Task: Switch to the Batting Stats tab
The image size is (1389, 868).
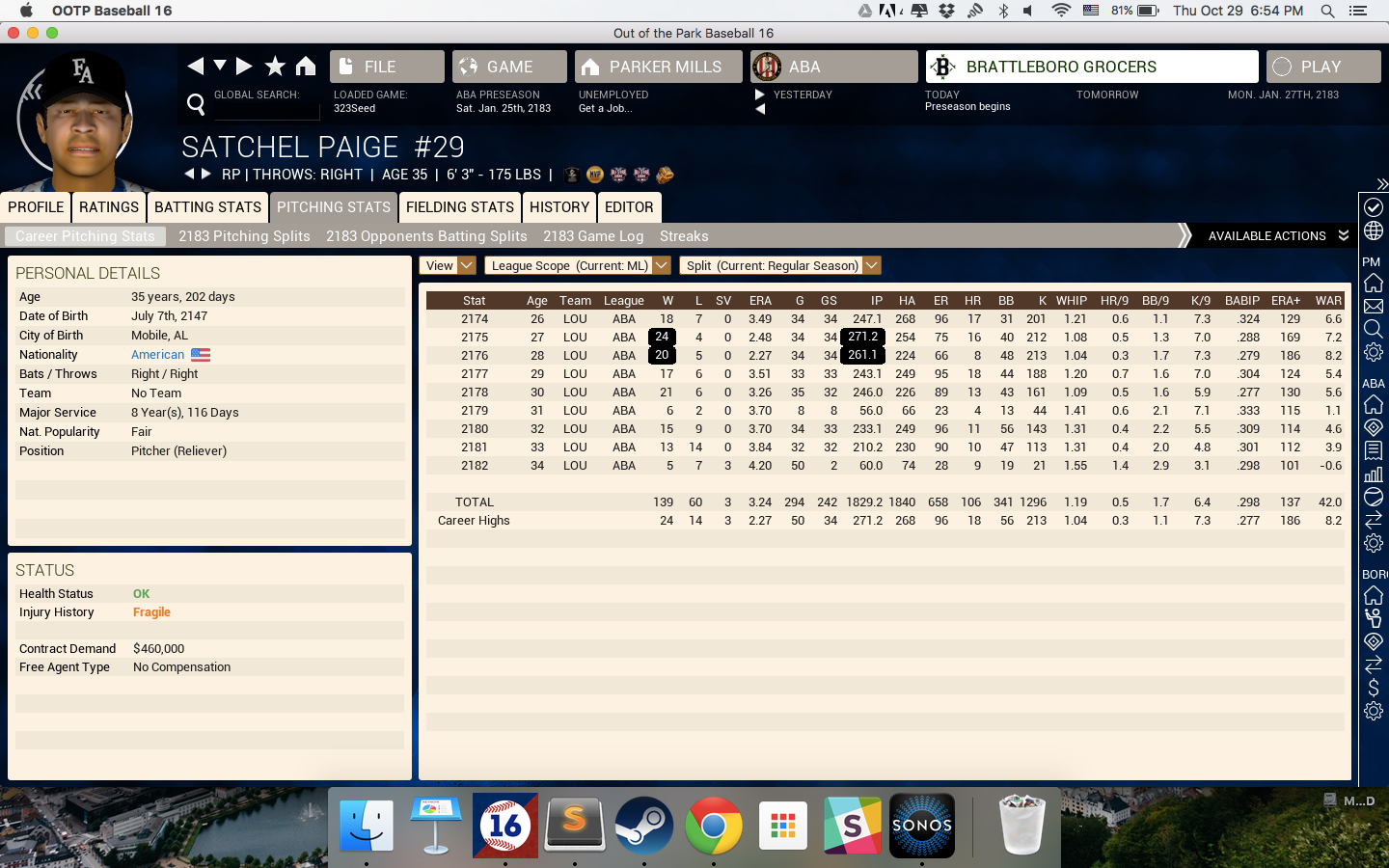Action: click(207, 207)
